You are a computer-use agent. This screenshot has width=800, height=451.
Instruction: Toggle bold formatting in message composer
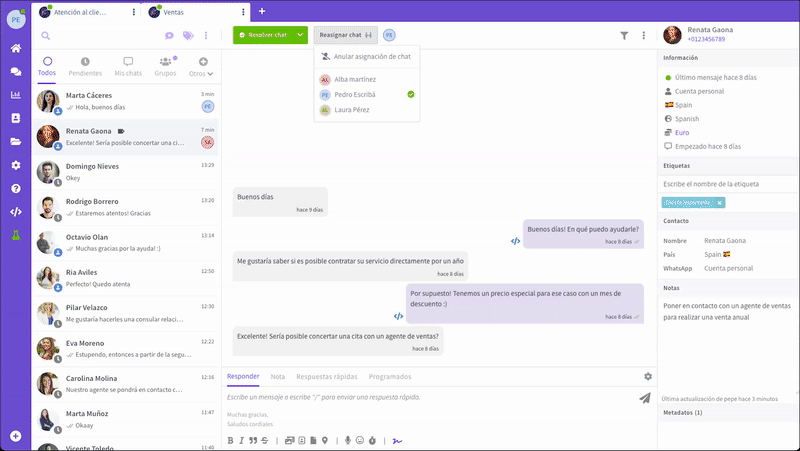(230, 440)
